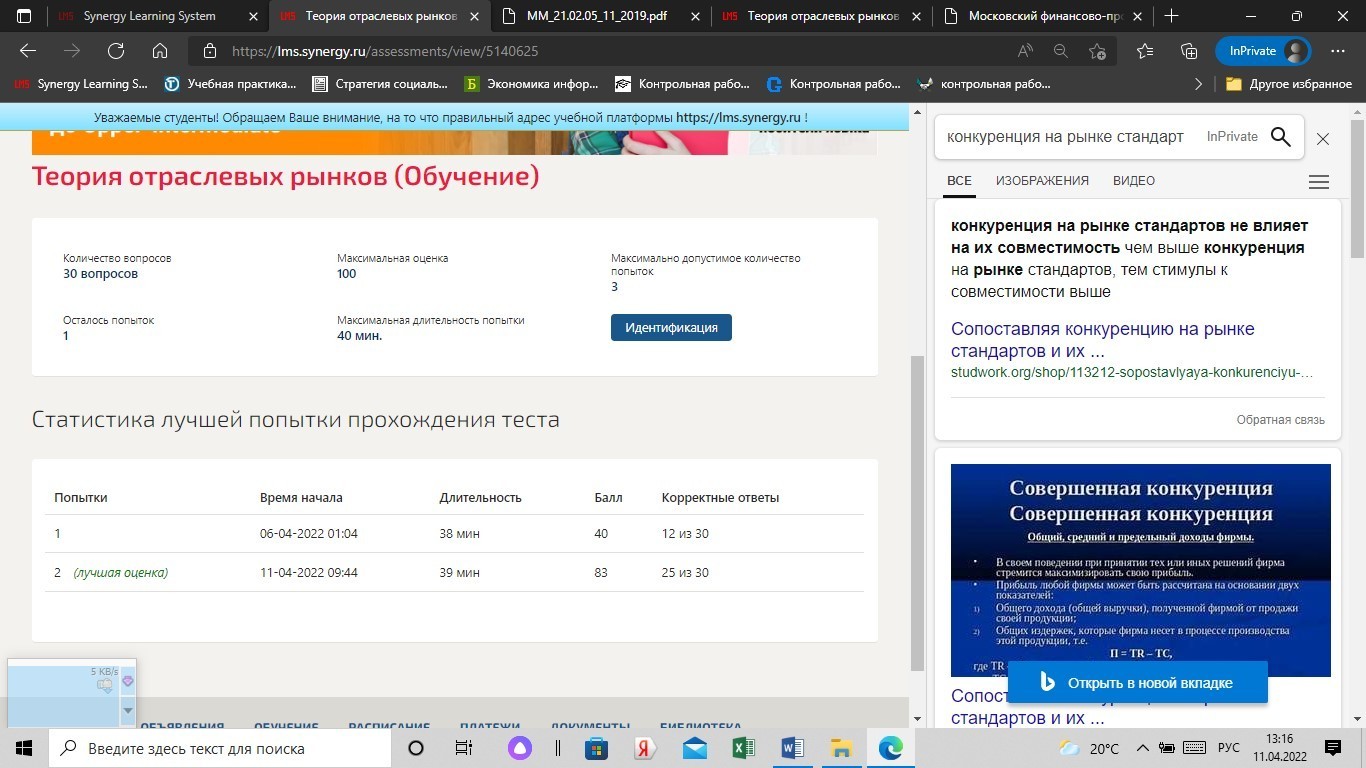1366x768 pixels.
Task: Launch Excel from the taskbar
Action: 743,748
